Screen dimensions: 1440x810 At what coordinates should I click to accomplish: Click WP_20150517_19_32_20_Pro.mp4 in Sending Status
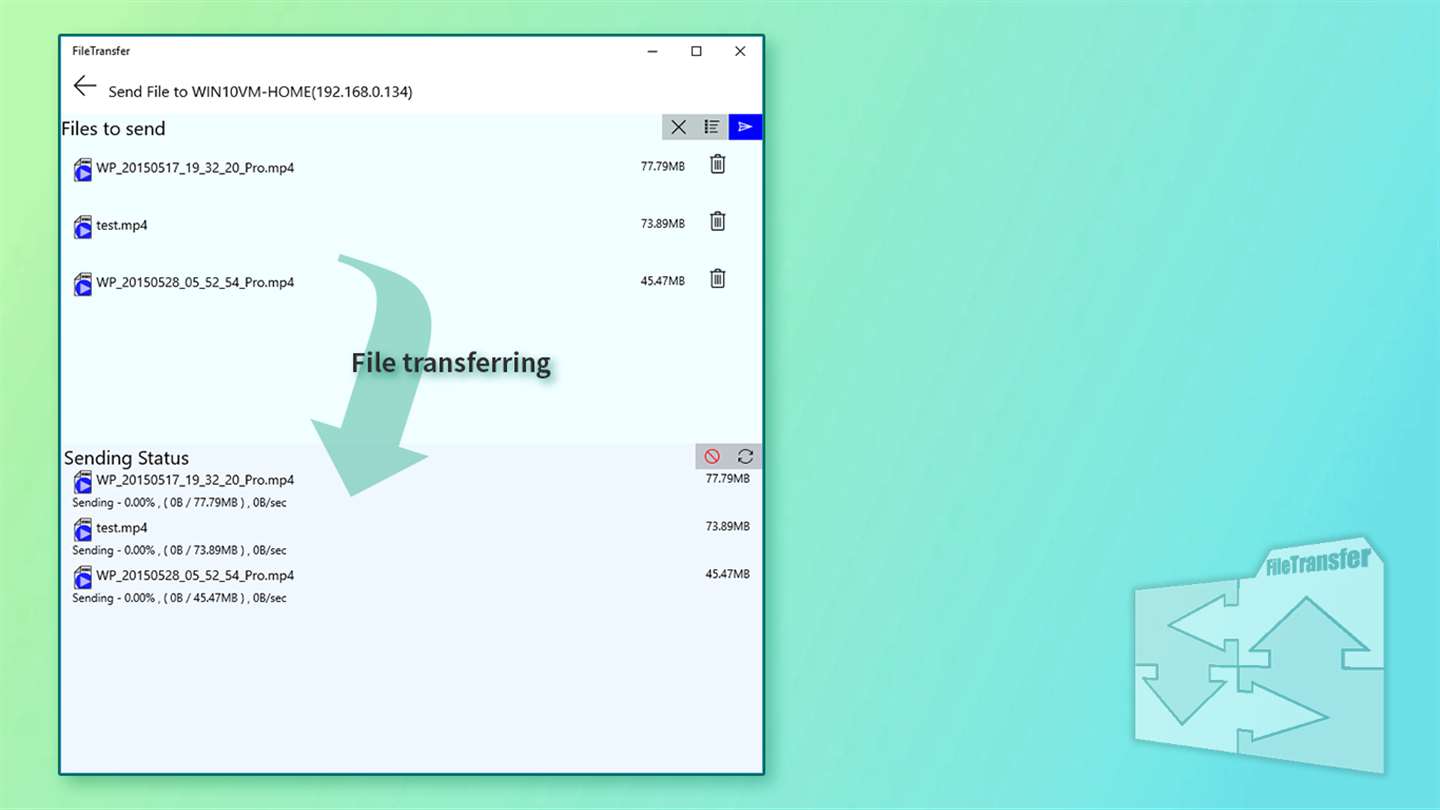[195, 480]
